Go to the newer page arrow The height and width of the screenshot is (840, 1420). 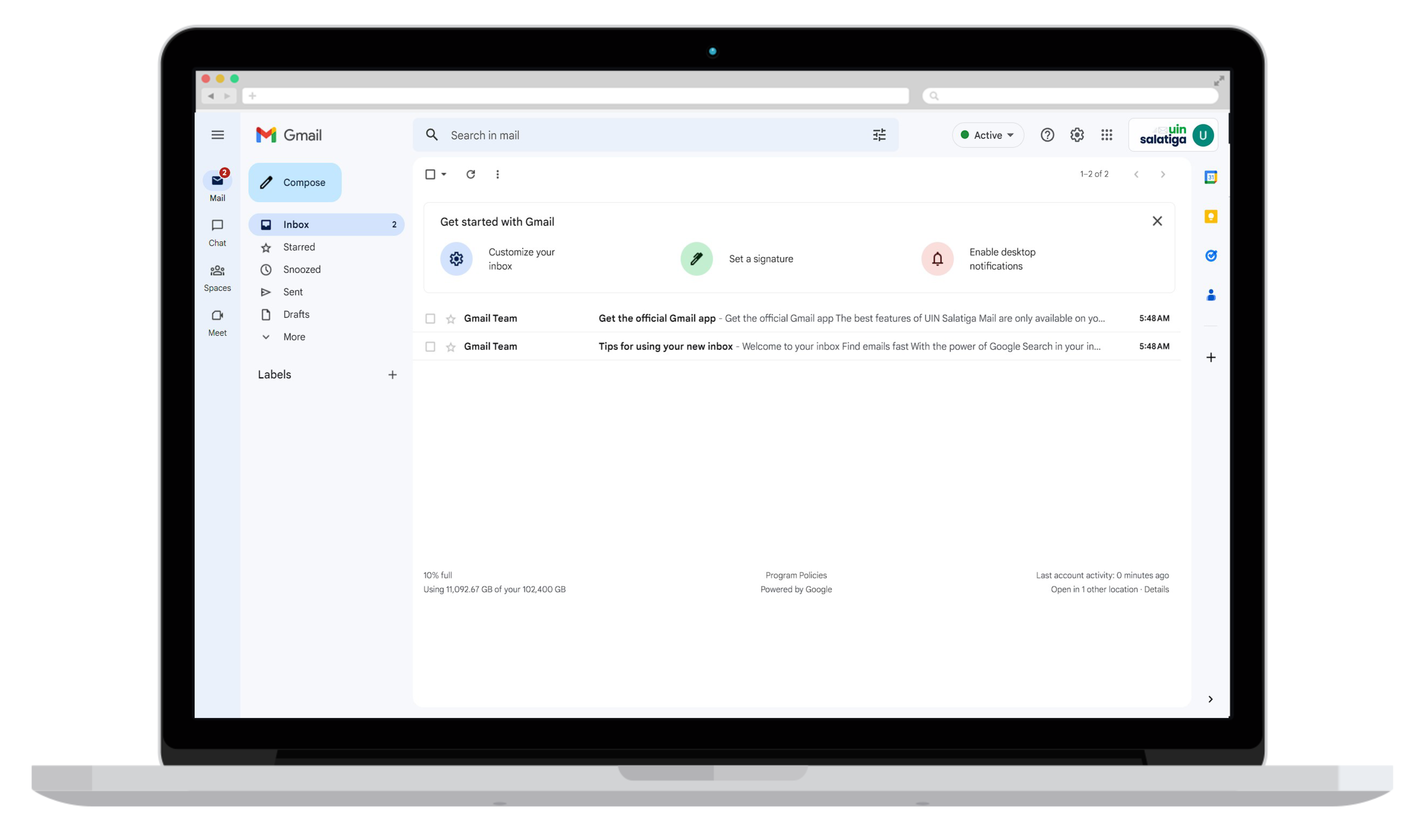coord(1136,174)
